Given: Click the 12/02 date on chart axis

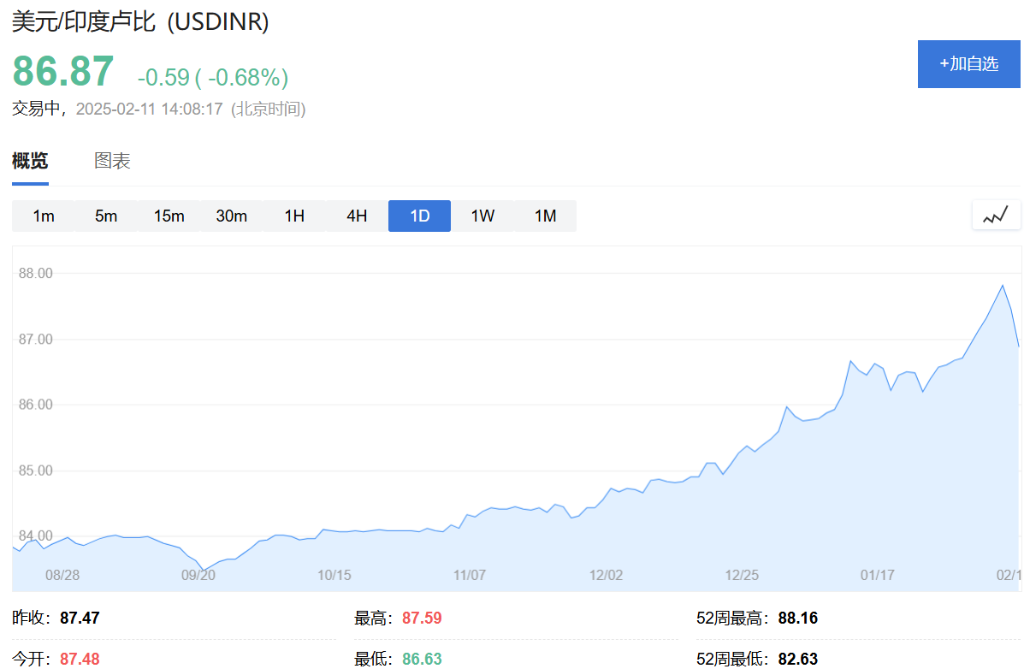Looking at the screenshot, I should click(x=606, y=575).
